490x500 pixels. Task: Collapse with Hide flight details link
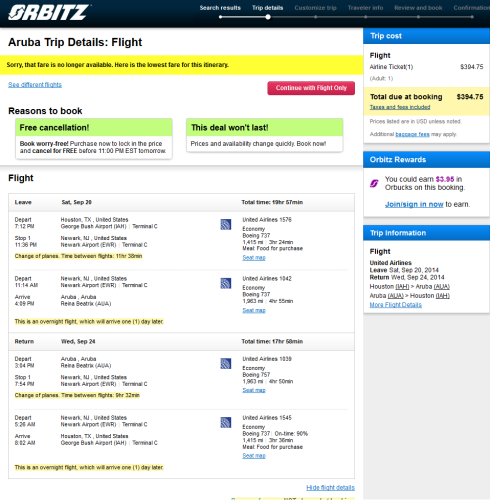click(x=330, y=488)
